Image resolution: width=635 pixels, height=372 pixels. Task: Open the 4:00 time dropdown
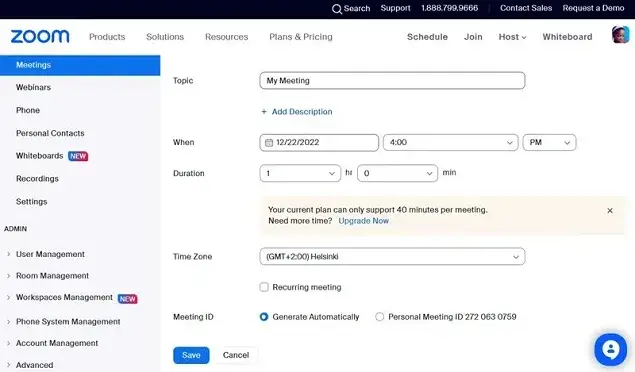point(450,142)
